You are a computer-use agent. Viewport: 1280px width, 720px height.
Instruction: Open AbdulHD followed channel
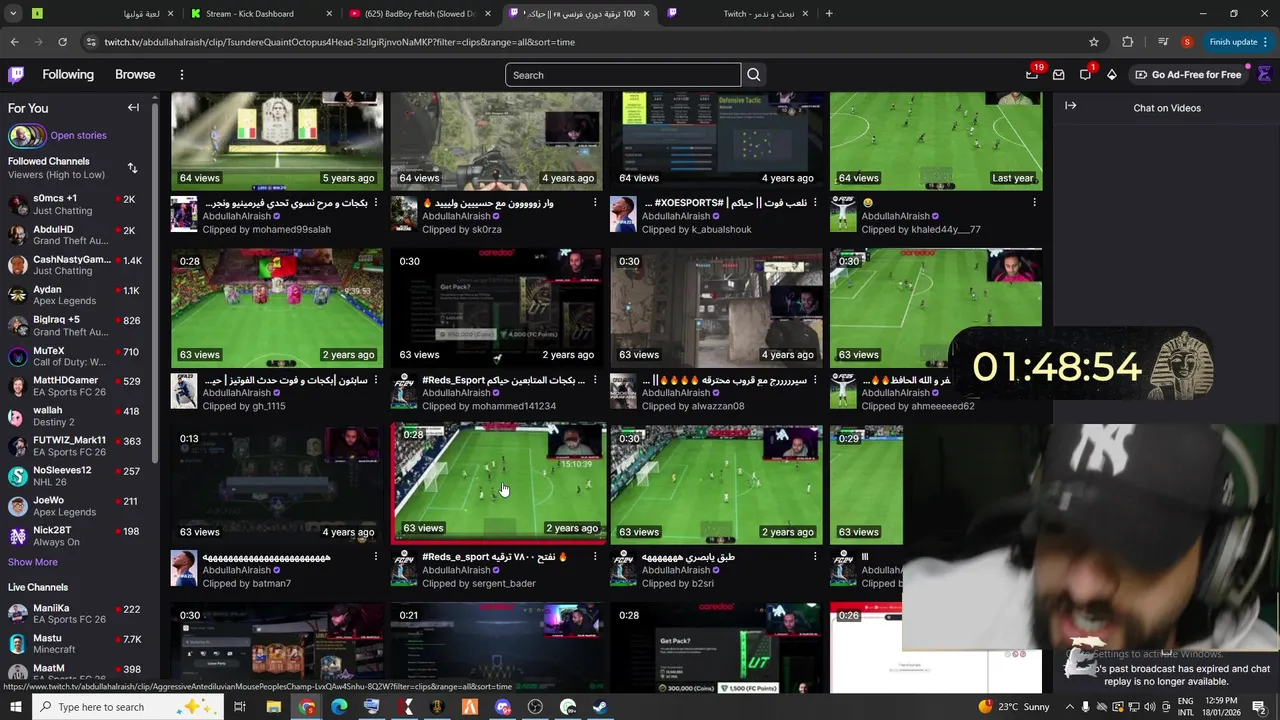coord(76,235)
